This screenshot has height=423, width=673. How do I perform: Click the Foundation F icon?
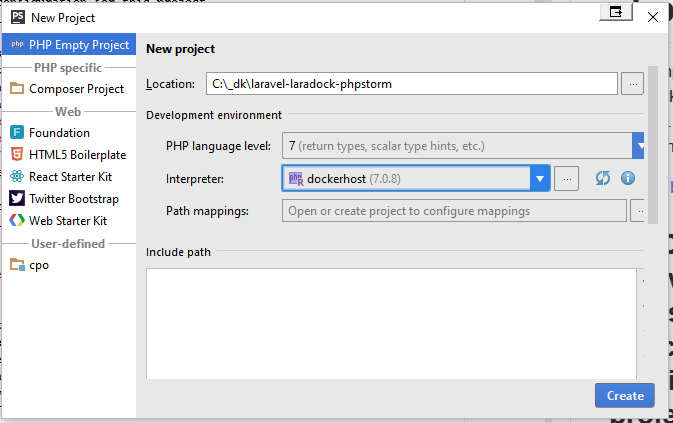coord(17,133)
